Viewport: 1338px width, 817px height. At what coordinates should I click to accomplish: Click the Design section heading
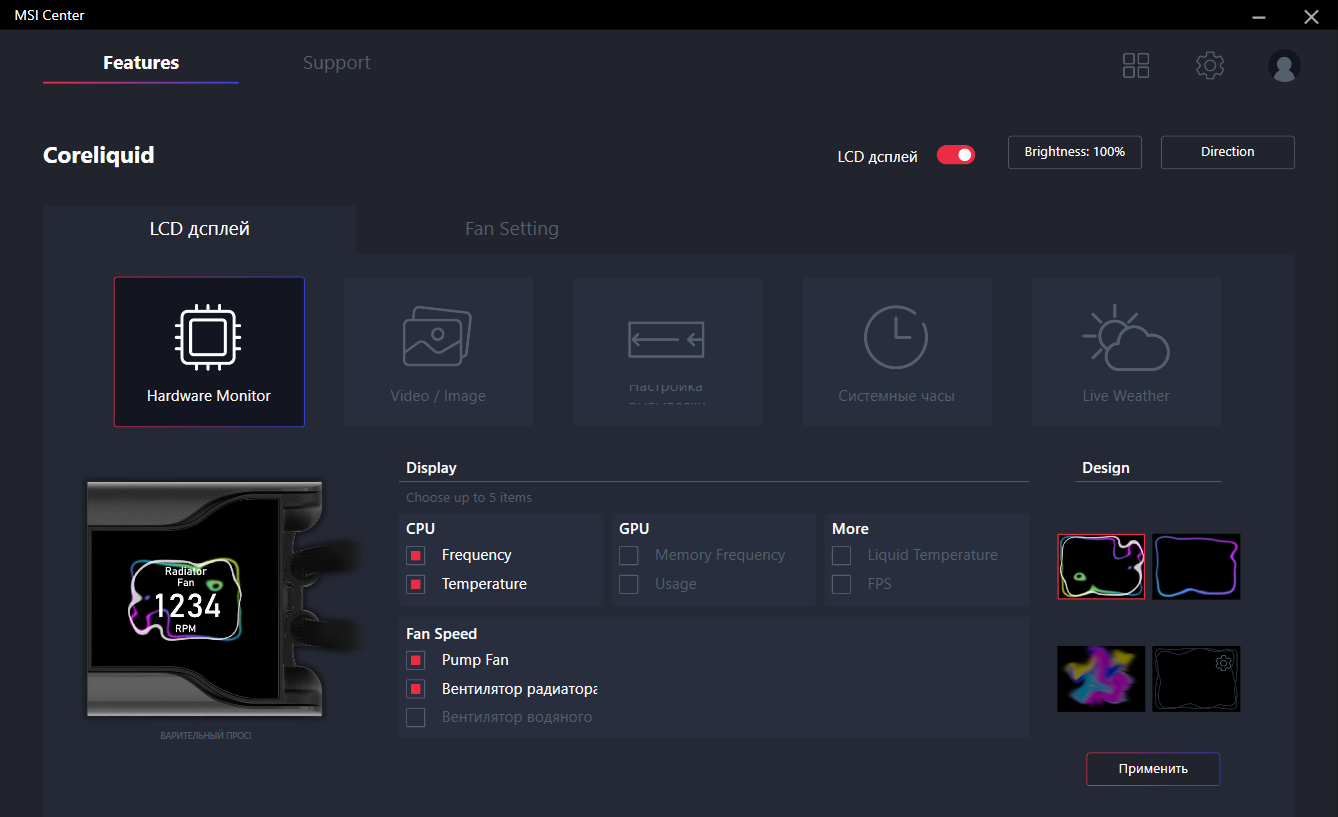pos(1106,468)
